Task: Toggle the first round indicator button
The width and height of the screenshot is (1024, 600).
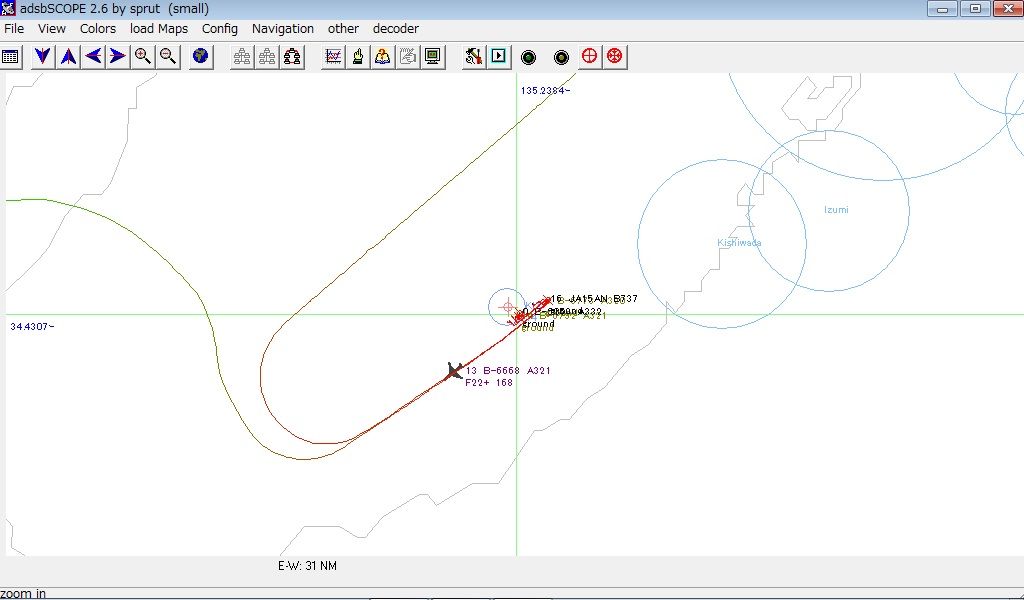Action: pos(528,56)
